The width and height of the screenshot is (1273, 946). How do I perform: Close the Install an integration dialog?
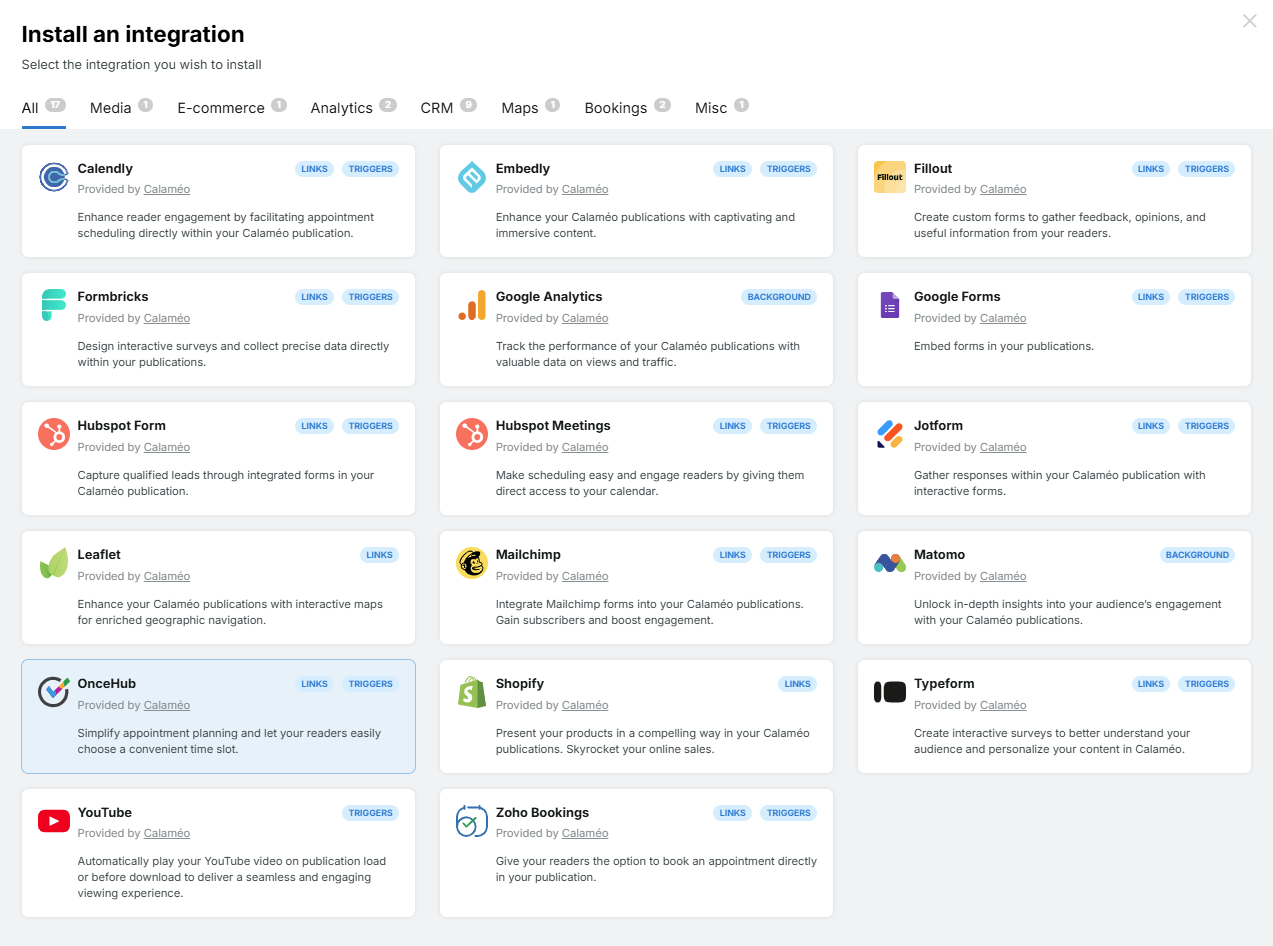[x=1250, y=21]
